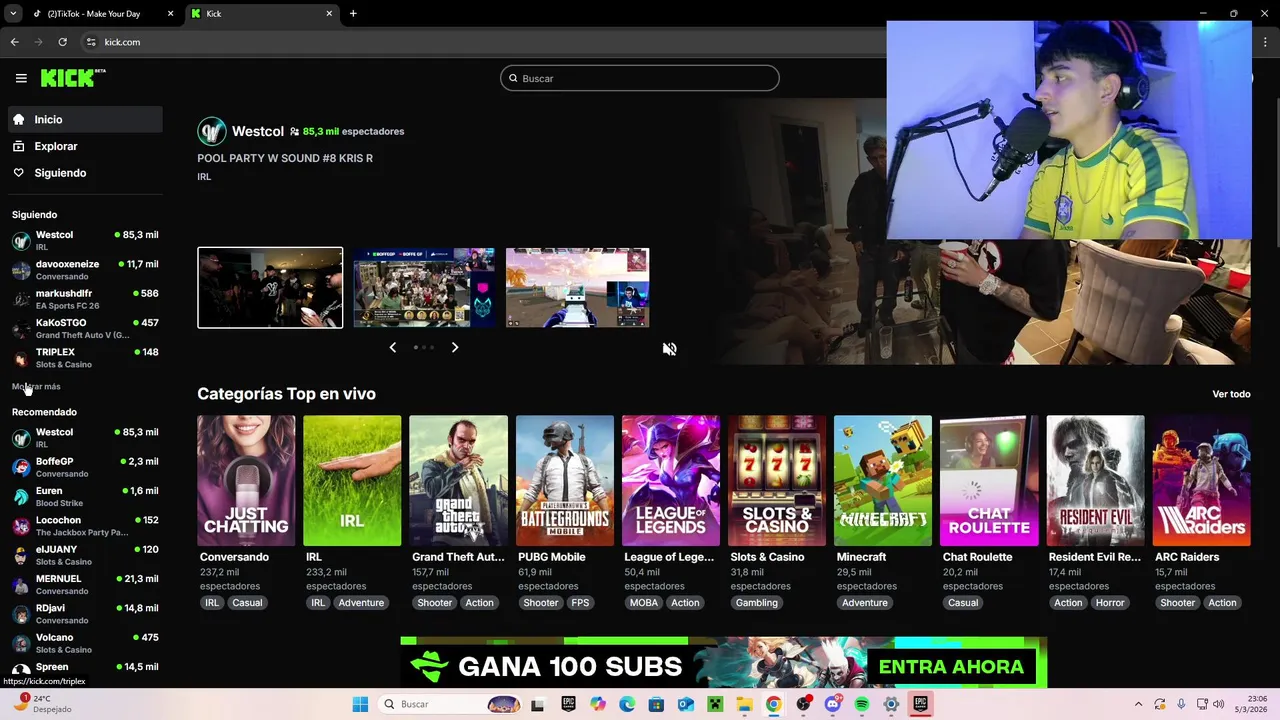Open the PUBG Mobile category card
Viewport: 1280px width, 720px height.
coord(565,481)
